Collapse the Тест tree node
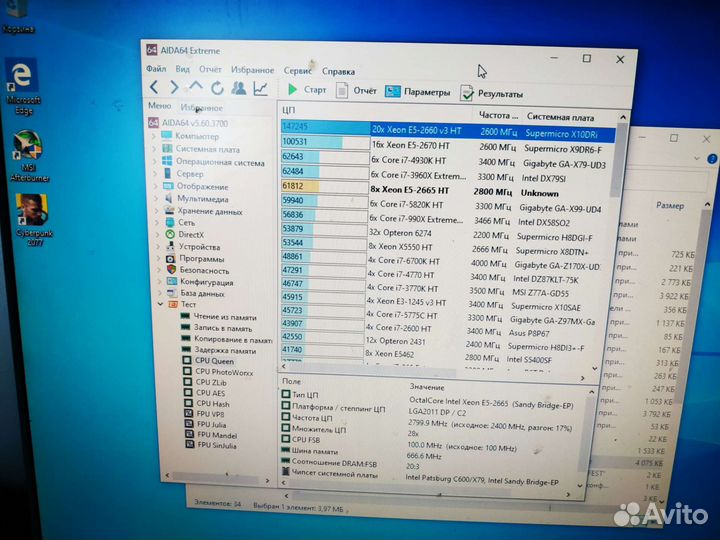Viewport: 720px width, 540px height. [x=161, y=304]
